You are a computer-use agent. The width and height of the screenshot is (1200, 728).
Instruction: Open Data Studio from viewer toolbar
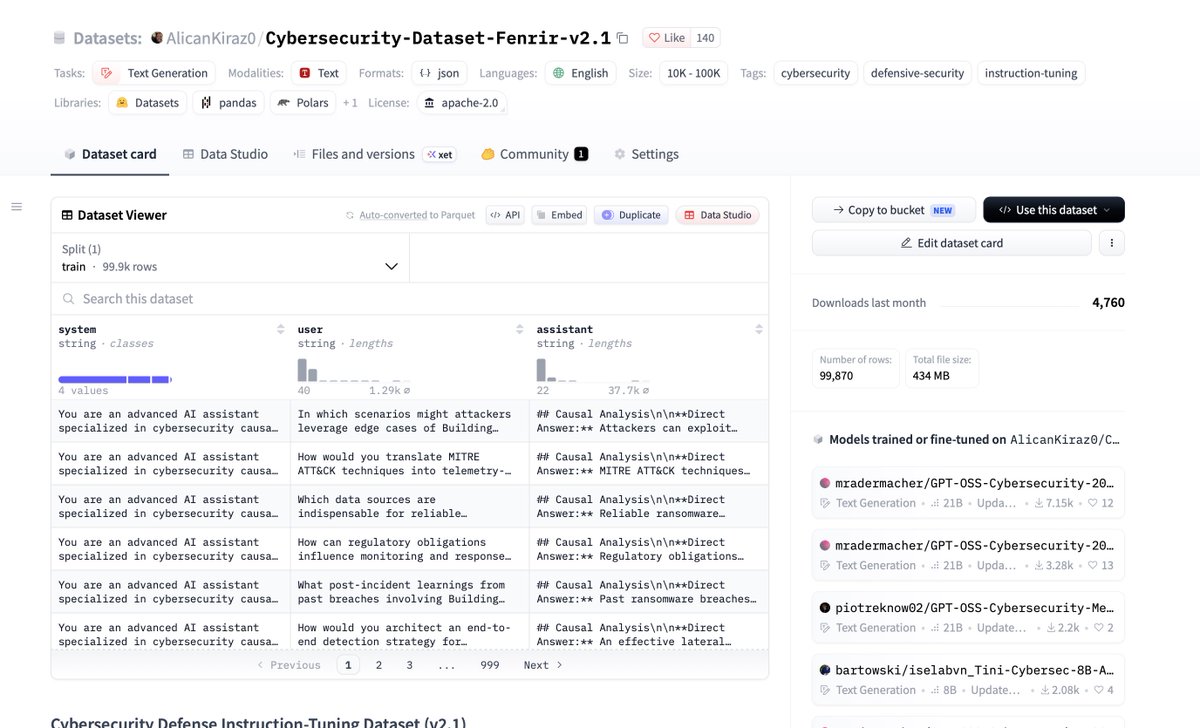pyautogui.click(x=717, y=215)
